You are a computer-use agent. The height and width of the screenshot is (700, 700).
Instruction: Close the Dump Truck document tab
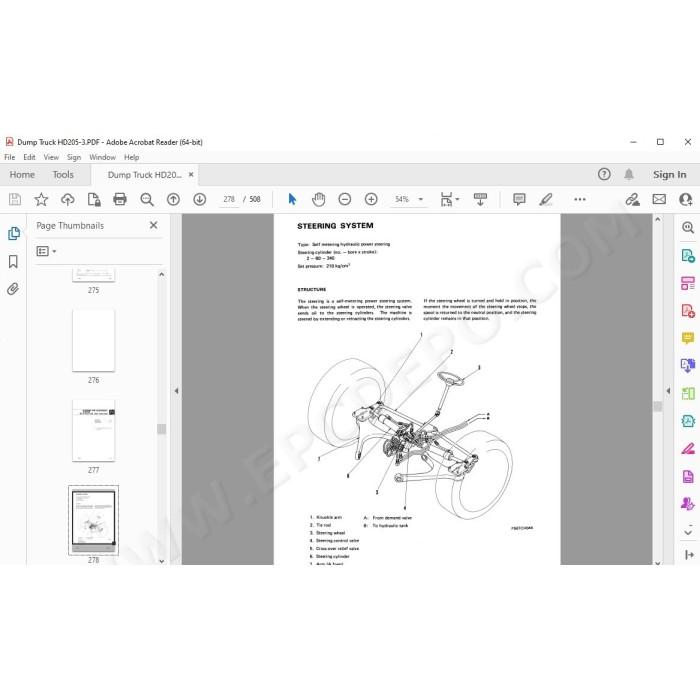coord(191,175)
